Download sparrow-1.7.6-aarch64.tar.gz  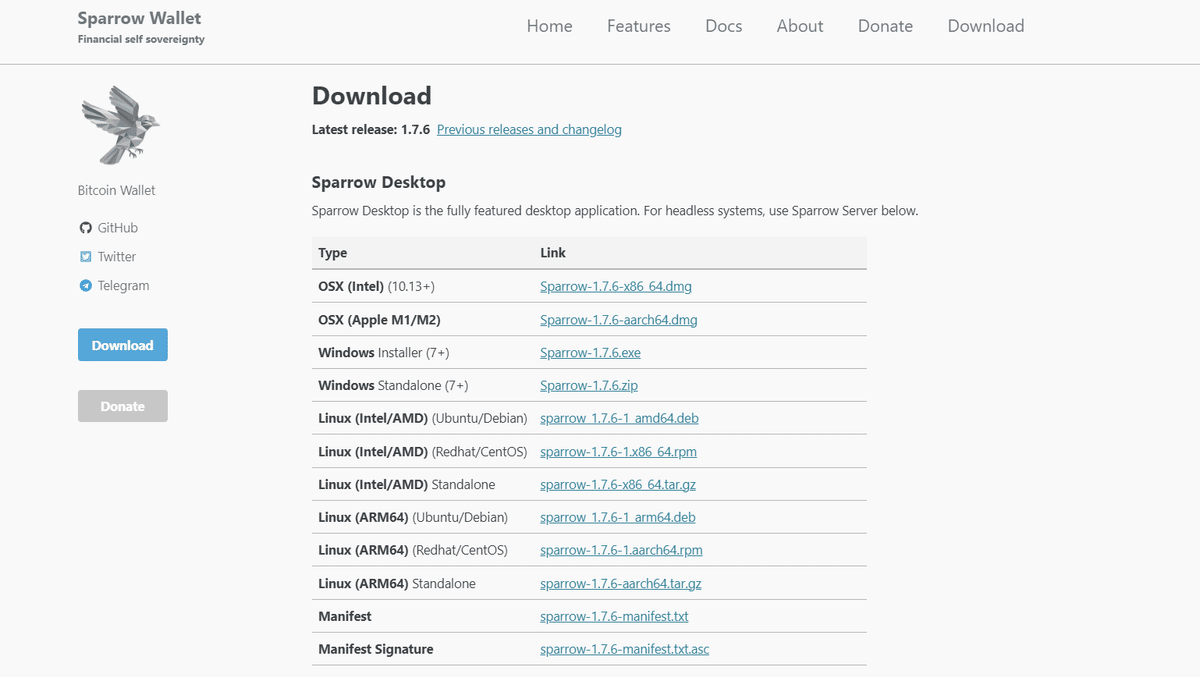(x=621, y=584)
